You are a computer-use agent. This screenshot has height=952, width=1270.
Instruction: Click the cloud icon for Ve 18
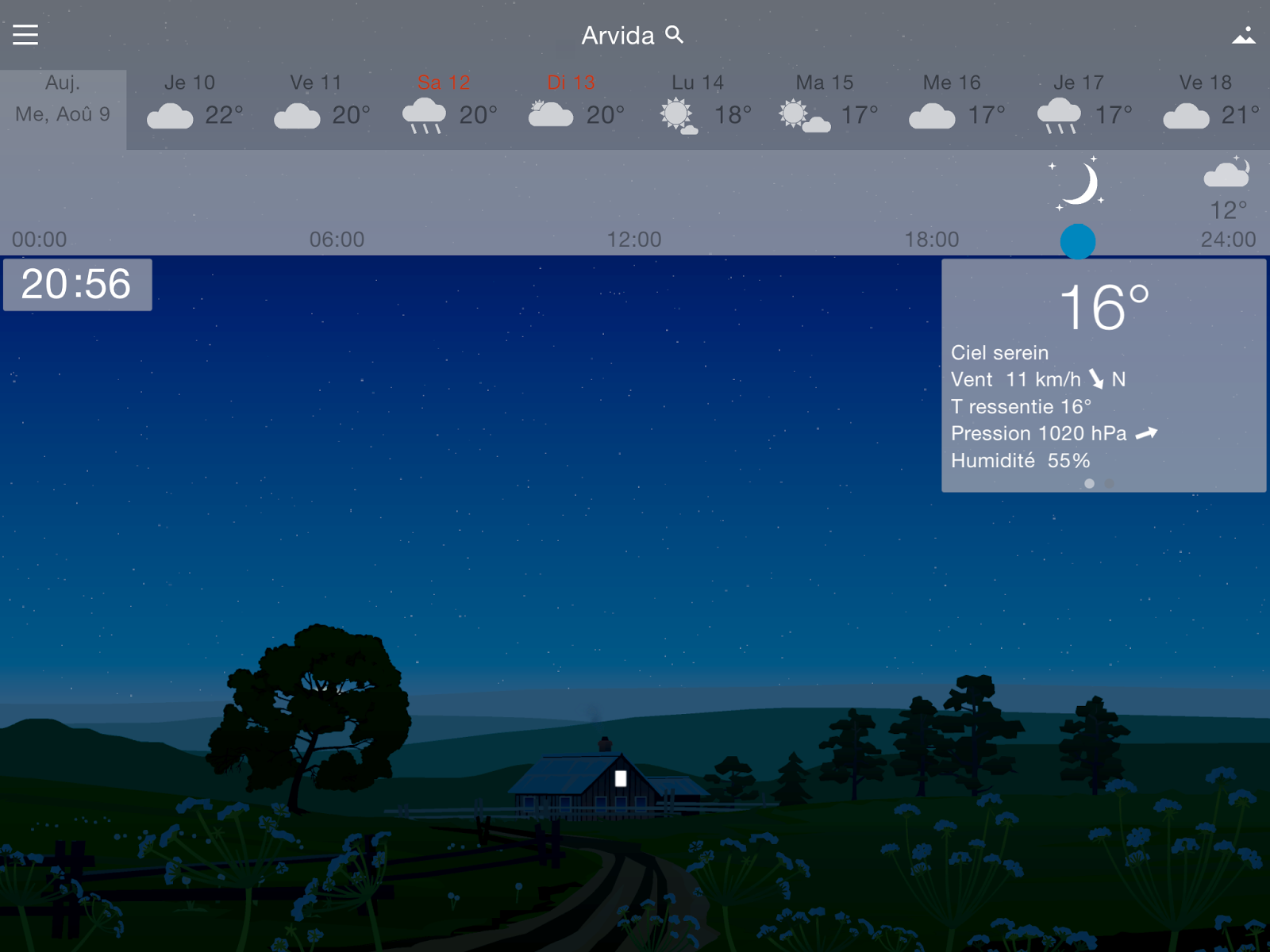point(1186,116)
